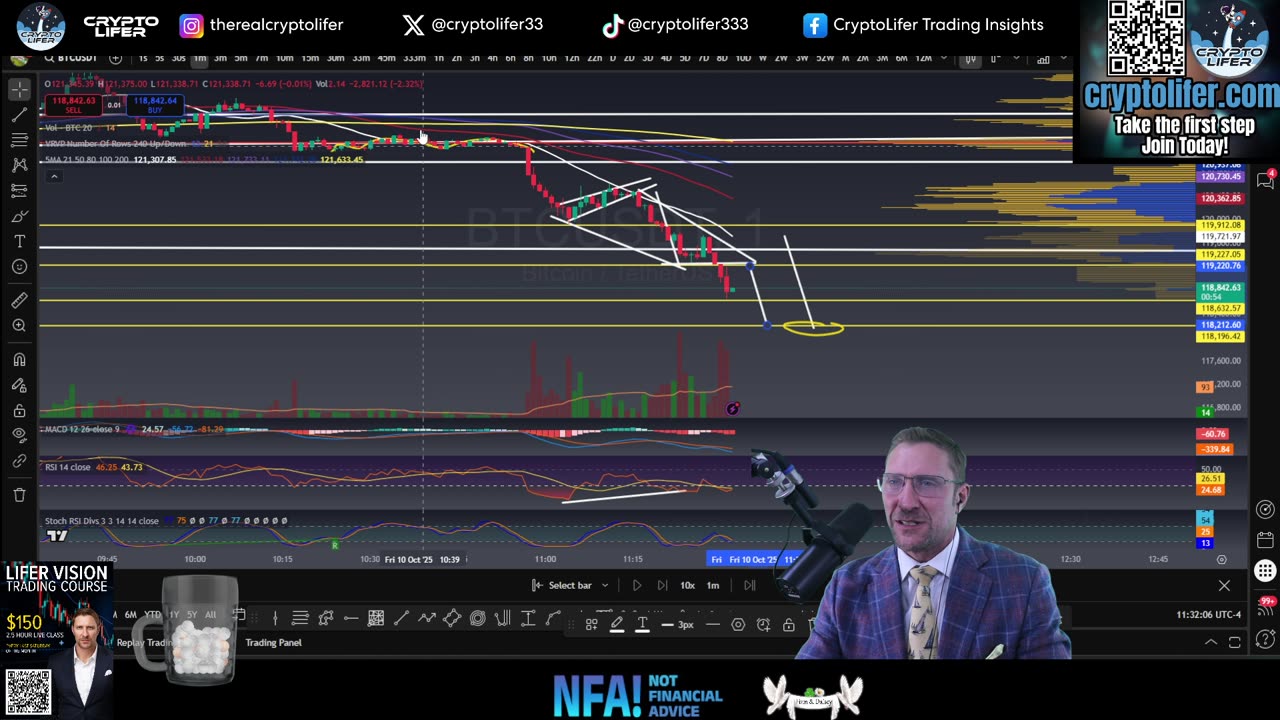This screenshot has height=720, width=1280.
Task: Collapse the indicator legend with chevron
Action: 54,177
